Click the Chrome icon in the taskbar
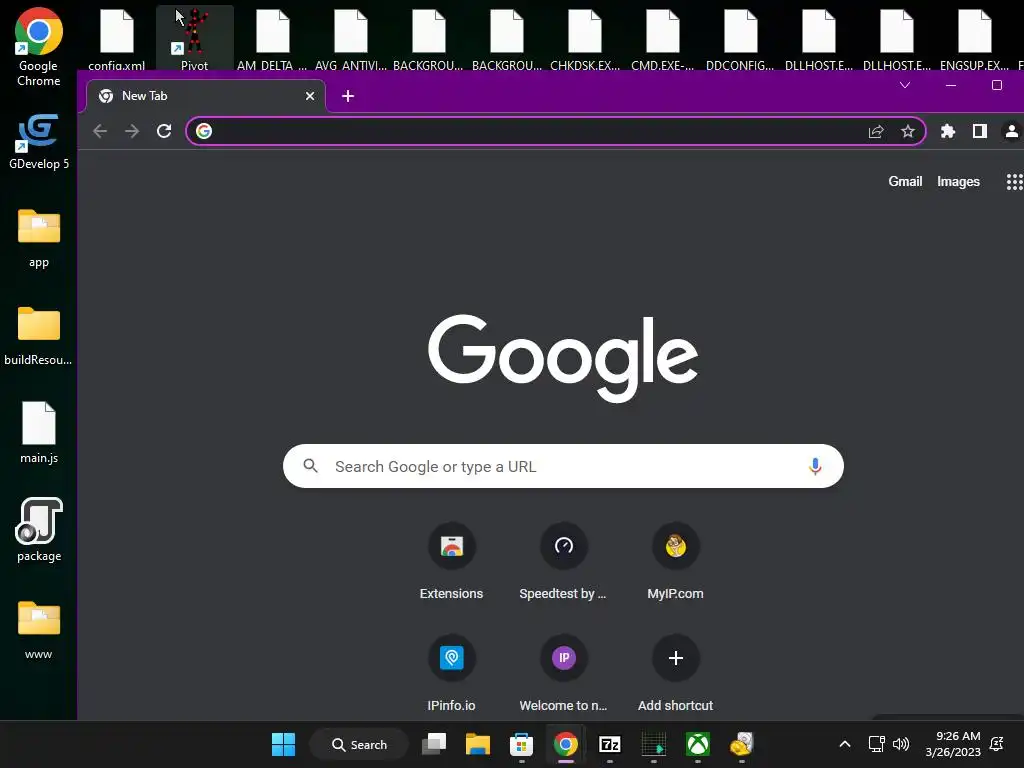The width and height of the screenshot is (1024, 768). pos(566,744)
